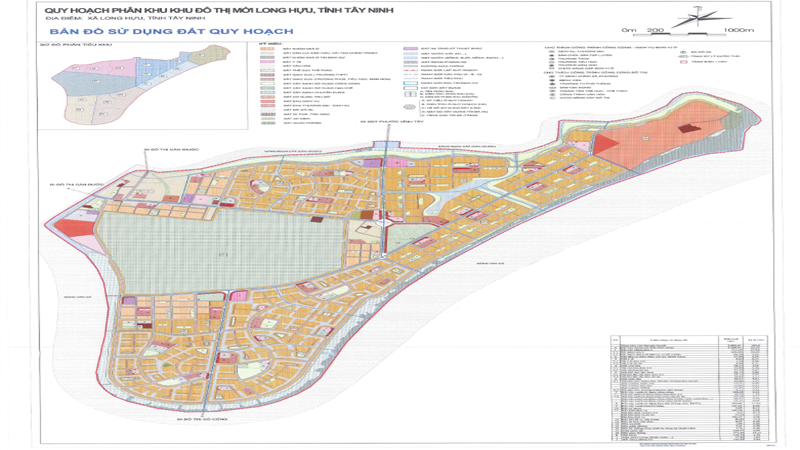The image size is (800, 450).
Task: Click the land use statistics table
Action: [689, 388]
